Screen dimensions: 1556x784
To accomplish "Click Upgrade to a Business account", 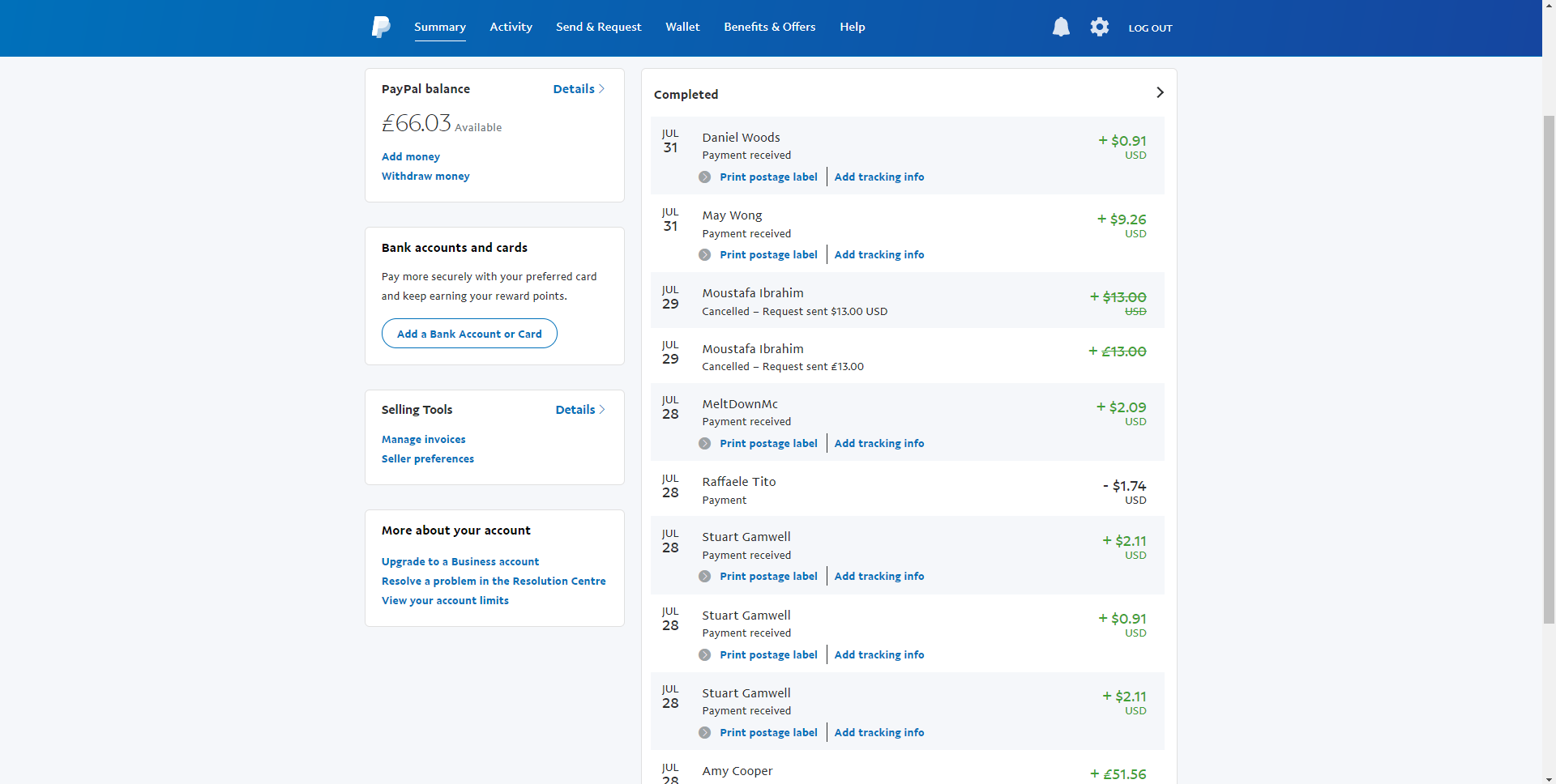I will (x=460, y=562).
